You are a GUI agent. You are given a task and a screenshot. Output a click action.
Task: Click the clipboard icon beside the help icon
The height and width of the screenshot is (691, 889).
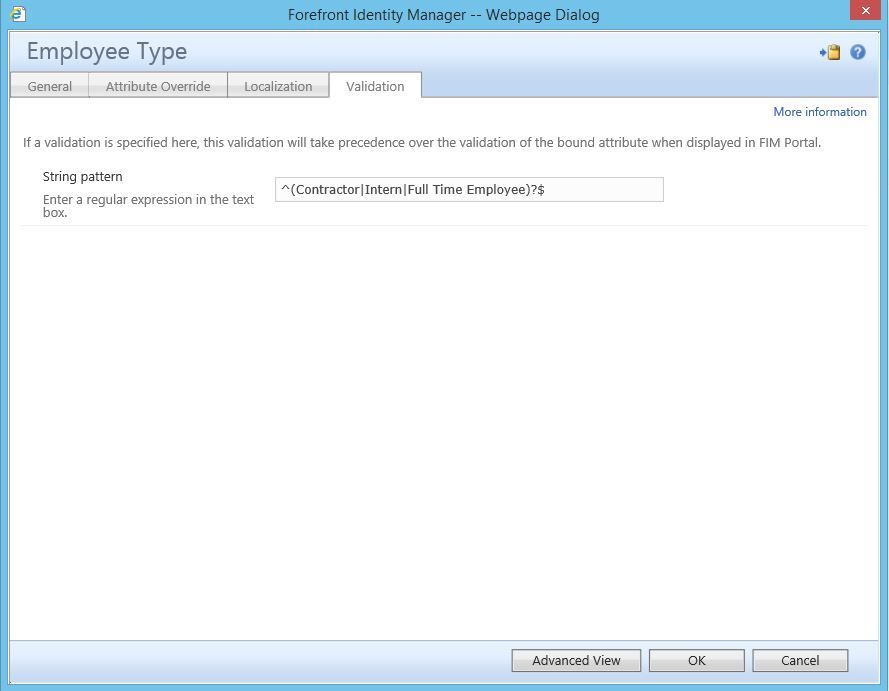click(830, 52)
